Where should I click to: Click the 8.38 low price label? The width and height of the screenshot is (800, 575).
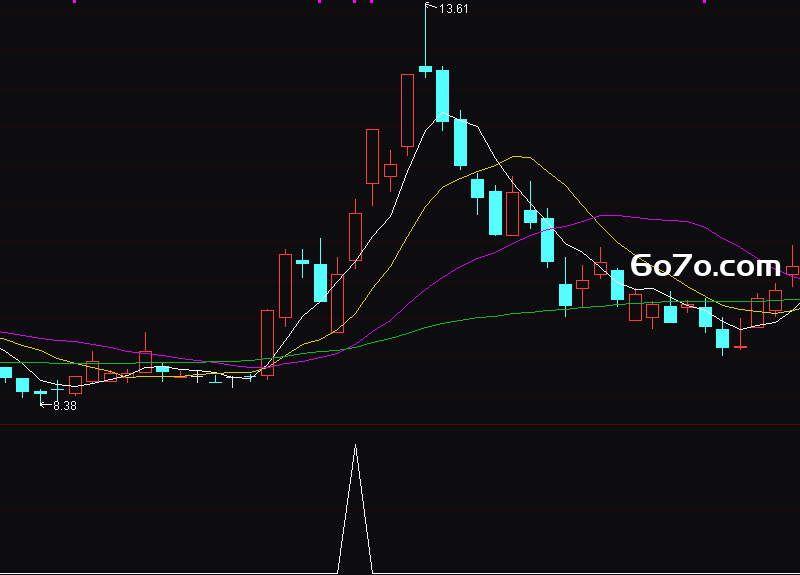click(65, 406)
